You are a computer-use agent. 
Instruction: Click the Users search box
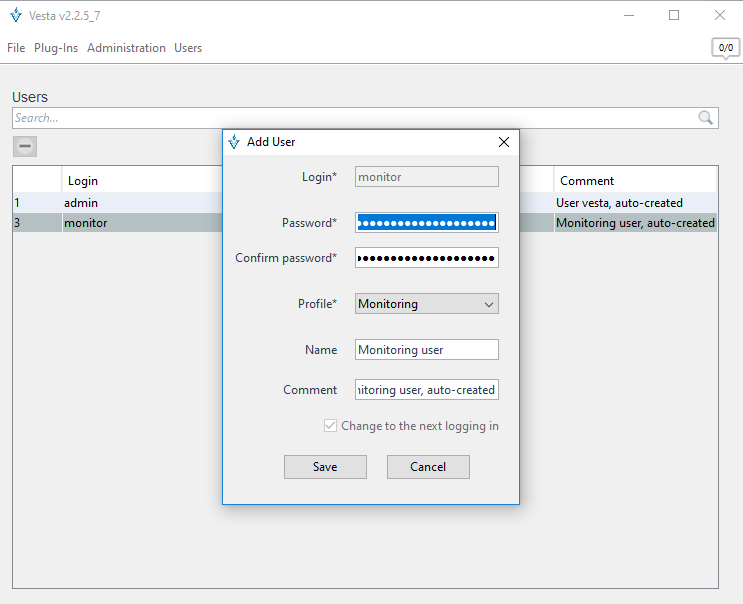[350, 118]
